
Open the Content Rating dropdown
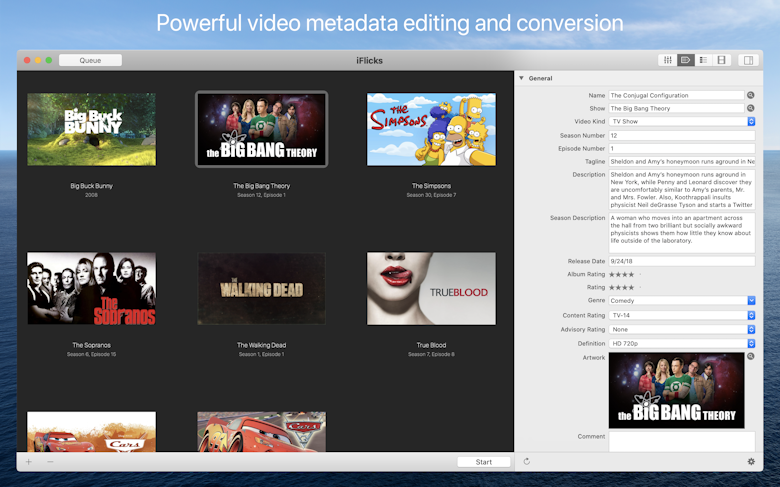(682, 315)
